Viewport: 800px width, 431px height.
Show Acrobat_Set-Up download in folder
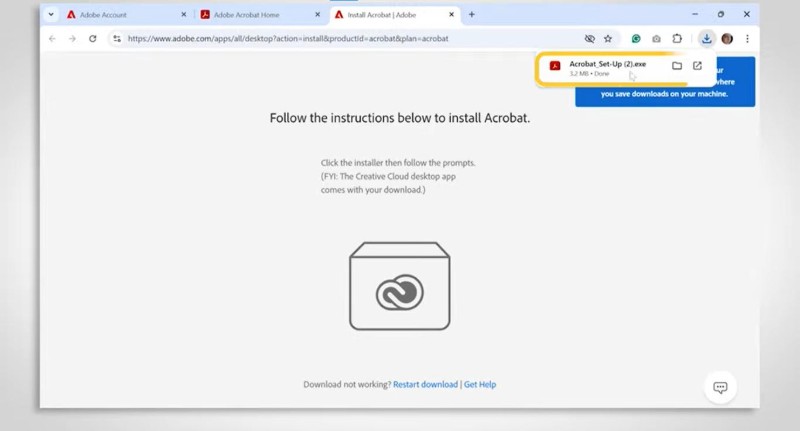[677, 65]
